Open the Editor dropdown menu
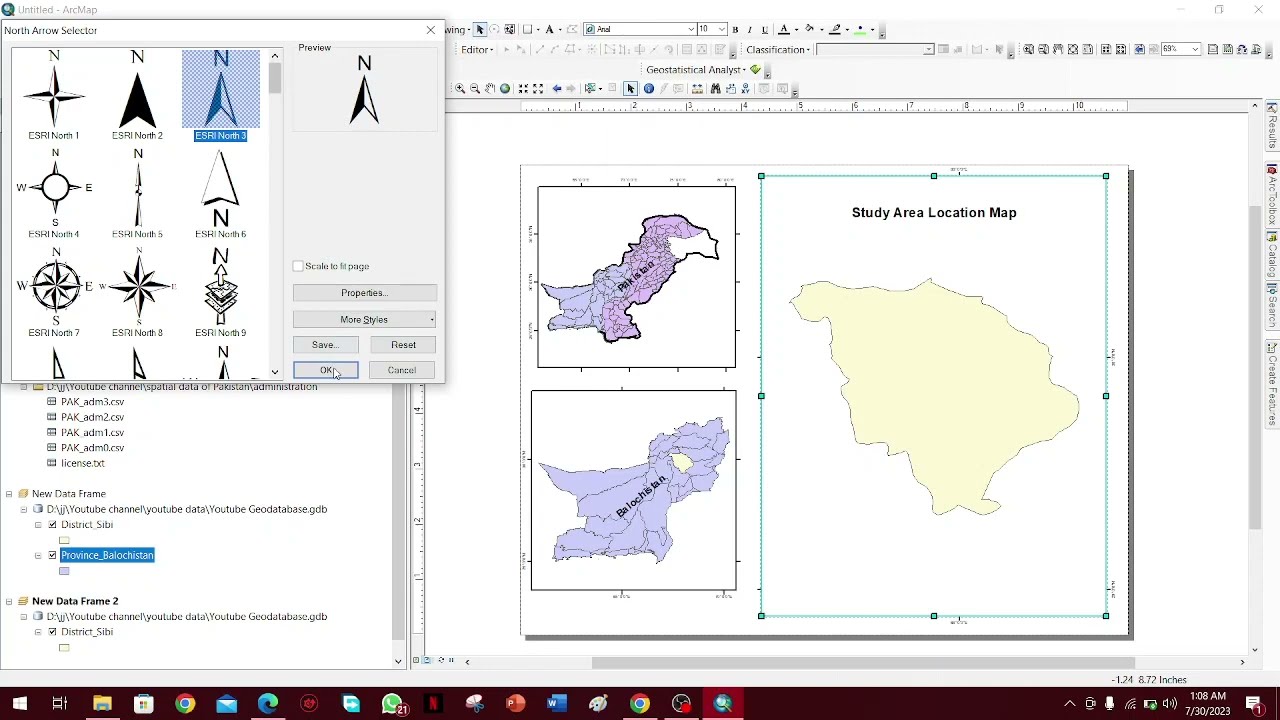 (476, 50)
